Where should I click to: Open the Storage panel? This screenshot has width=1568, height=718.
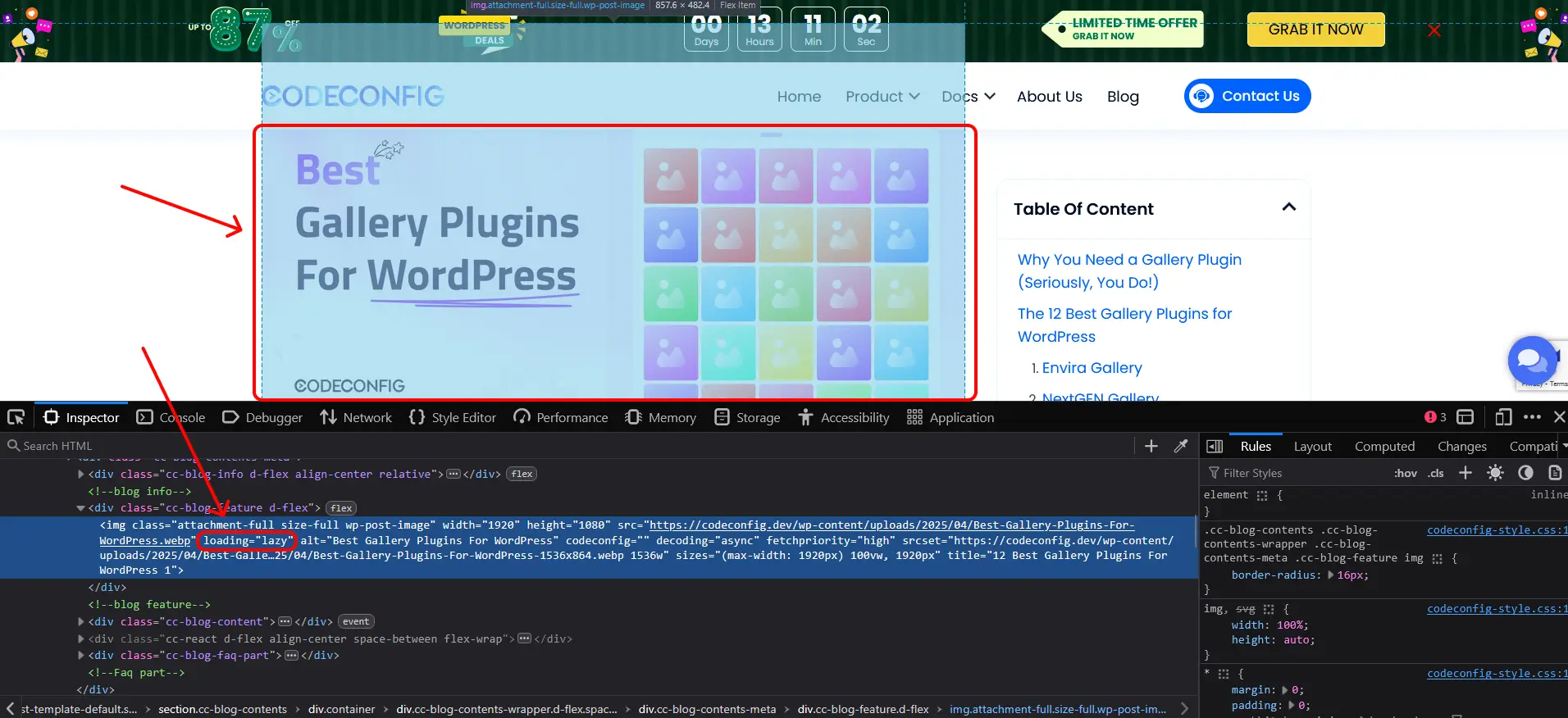[x=747, y=417]
